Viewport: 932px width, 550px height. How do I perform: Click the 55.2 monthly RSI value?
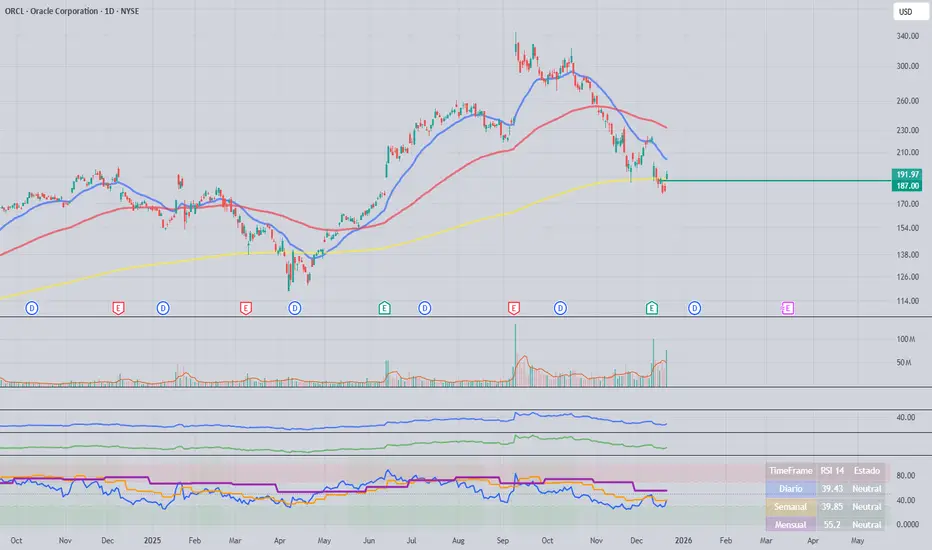[x=832, y=524]
